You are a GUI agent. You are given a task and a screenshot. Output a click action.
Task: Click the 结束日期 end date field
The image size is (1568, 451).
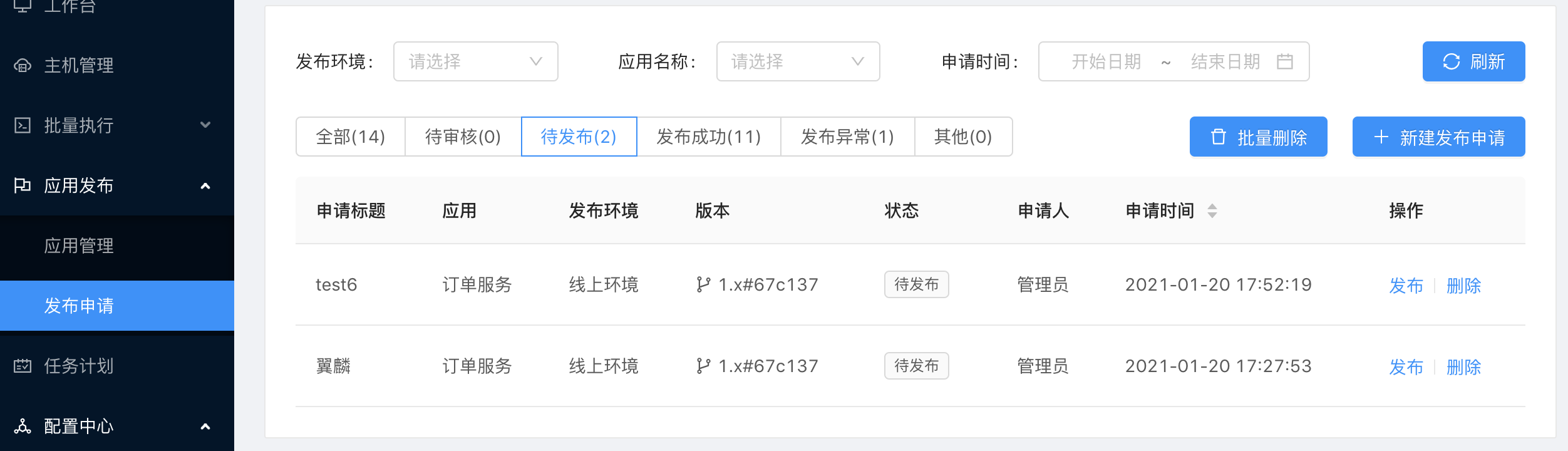(x=1225, y=61)
